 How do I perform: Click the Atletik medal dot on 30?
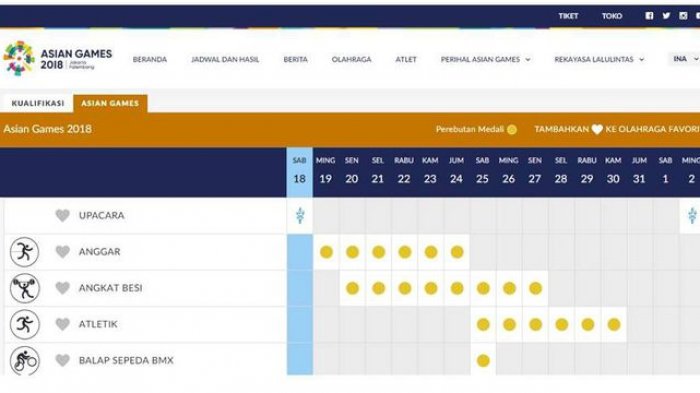[x=614, y=324]
